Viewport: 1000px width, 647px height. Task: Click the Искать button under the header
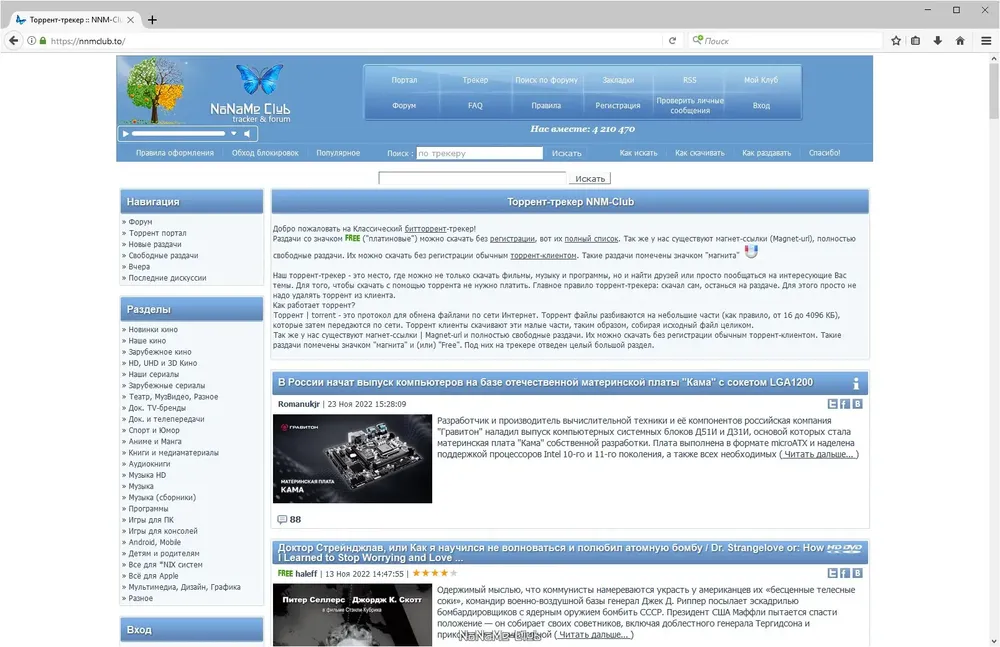pos(589,179)
